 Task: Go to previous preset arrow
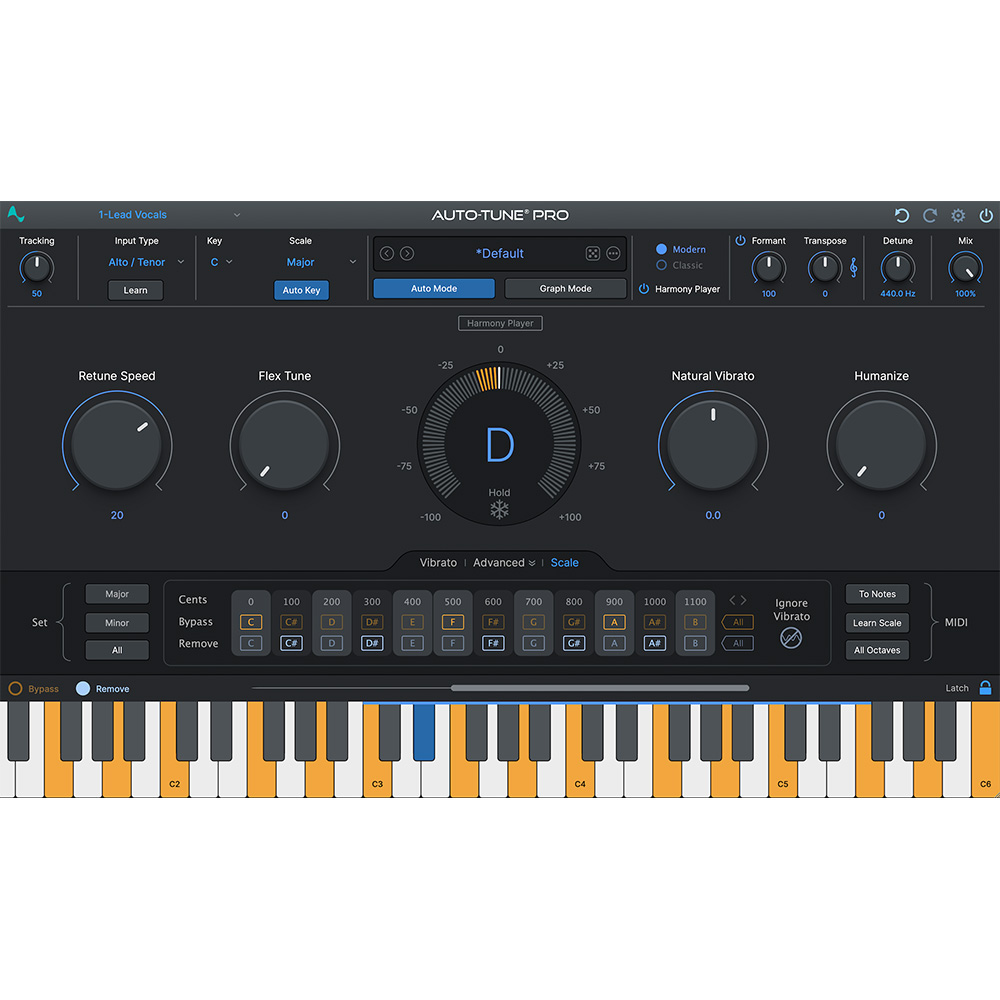pos(386,254)
